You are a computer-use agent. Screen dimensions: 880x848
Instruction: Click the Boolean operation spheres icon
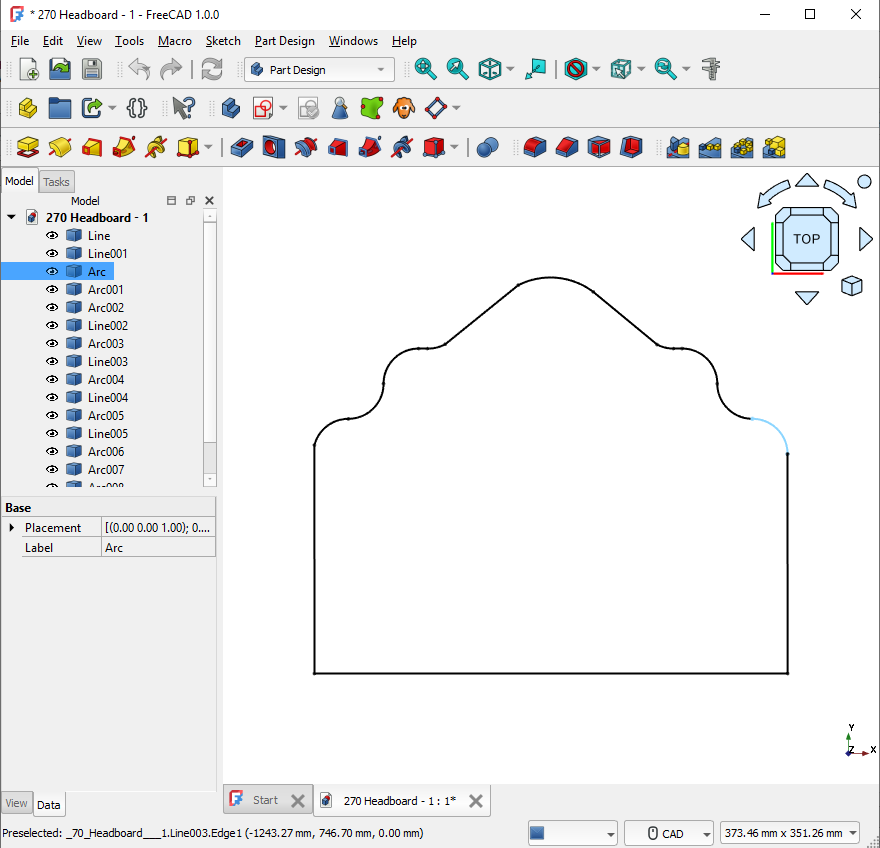(487, 148)
